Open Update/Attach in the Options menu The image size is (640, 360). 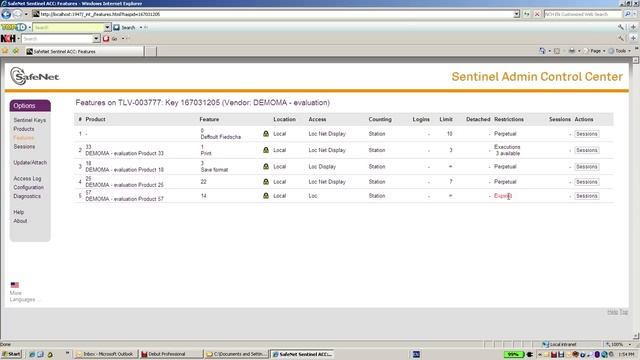click(30, 162)
